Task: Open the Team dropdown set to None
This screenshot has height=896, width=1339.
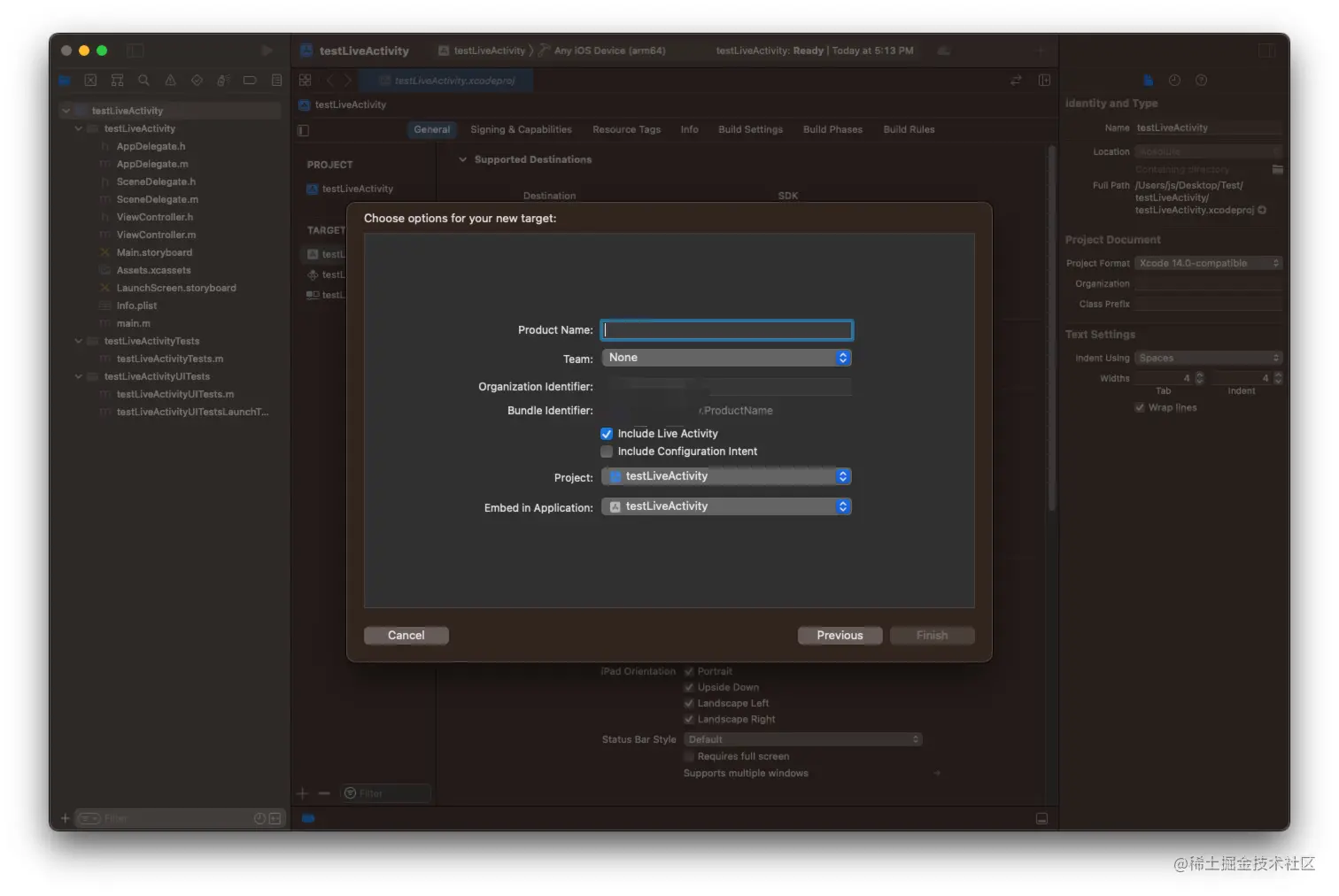Action: (726, 358)
